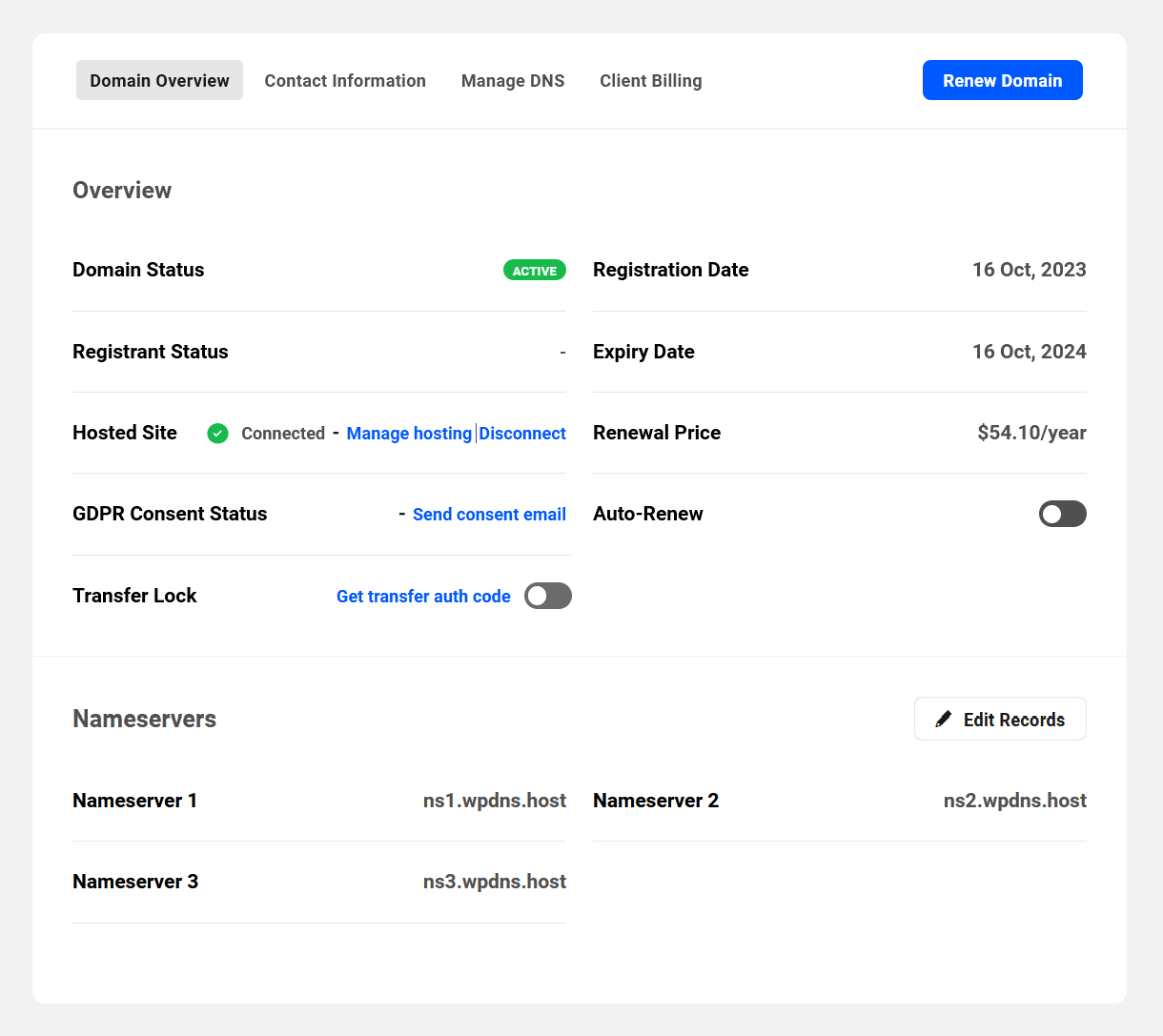
Task: Click the Send consent email link
Action: (489, 515)
